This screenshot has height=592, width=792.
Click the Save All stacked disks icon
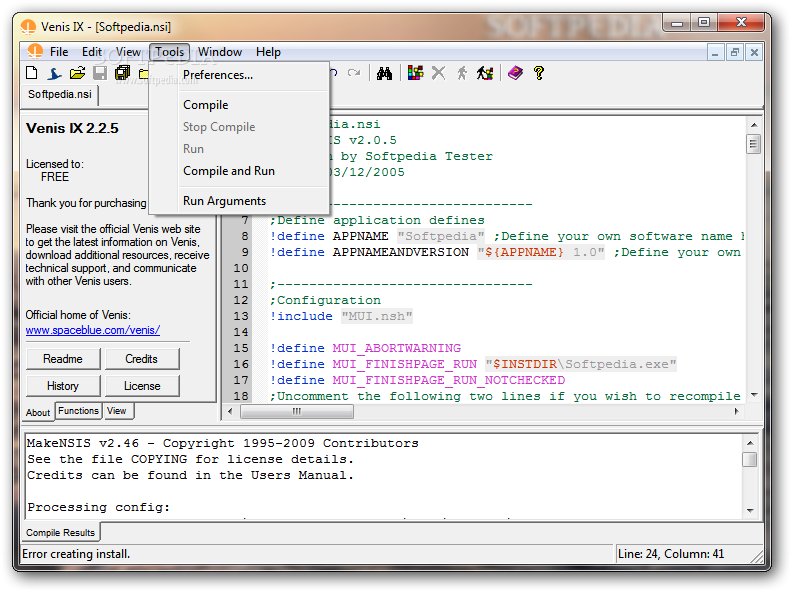(x=122, y=73)
